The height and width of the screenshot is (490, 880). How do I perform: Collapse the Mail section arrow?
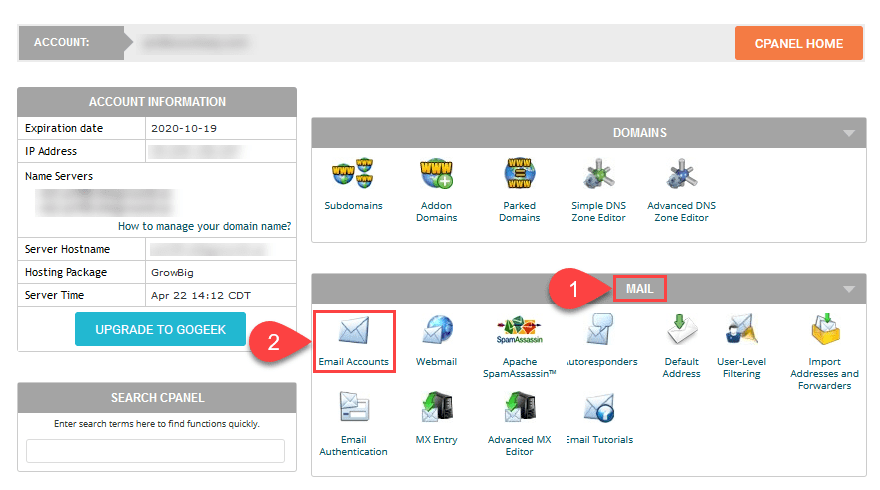pyautogui.click(x=849, y=289)
